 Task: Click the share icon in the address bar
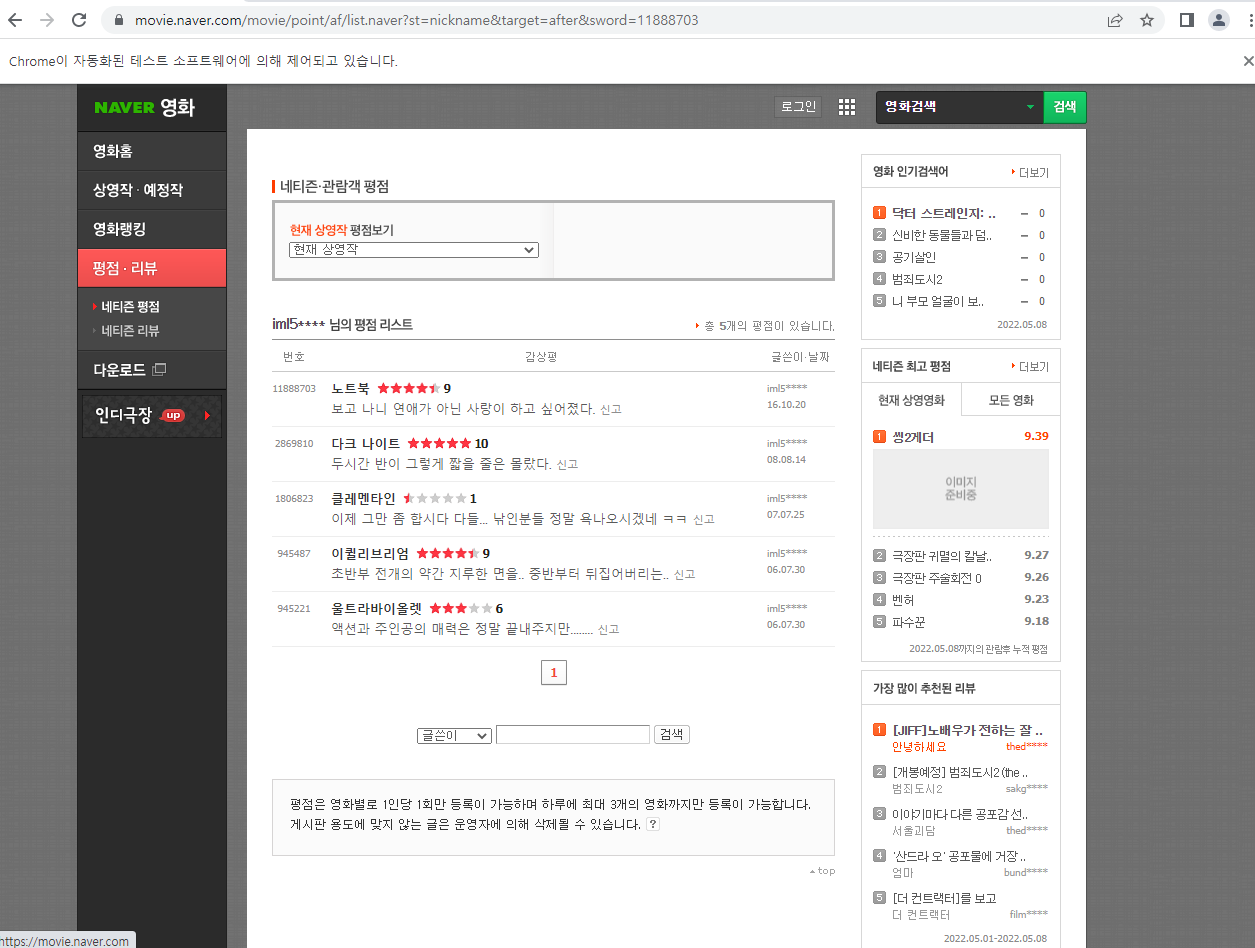tap(1115, 20)
